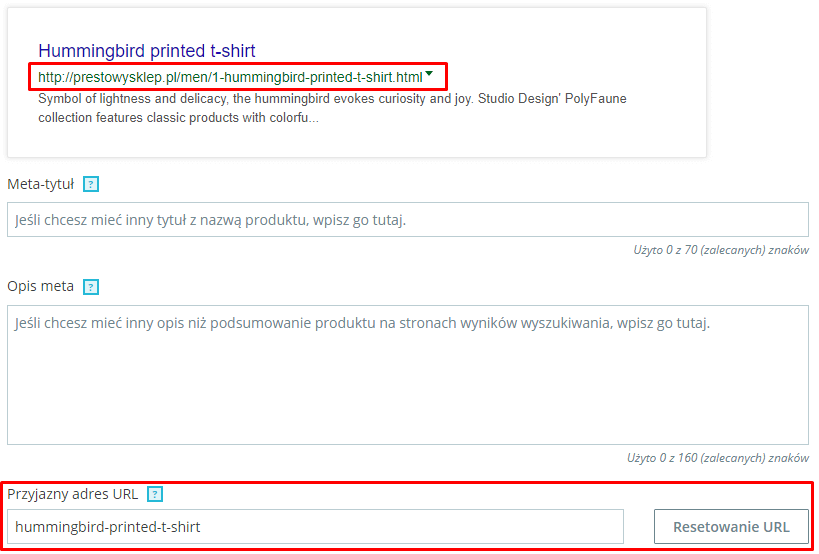
Task: Reset the URL with Resetowanie URL button
Action: [x=731, y=526]
